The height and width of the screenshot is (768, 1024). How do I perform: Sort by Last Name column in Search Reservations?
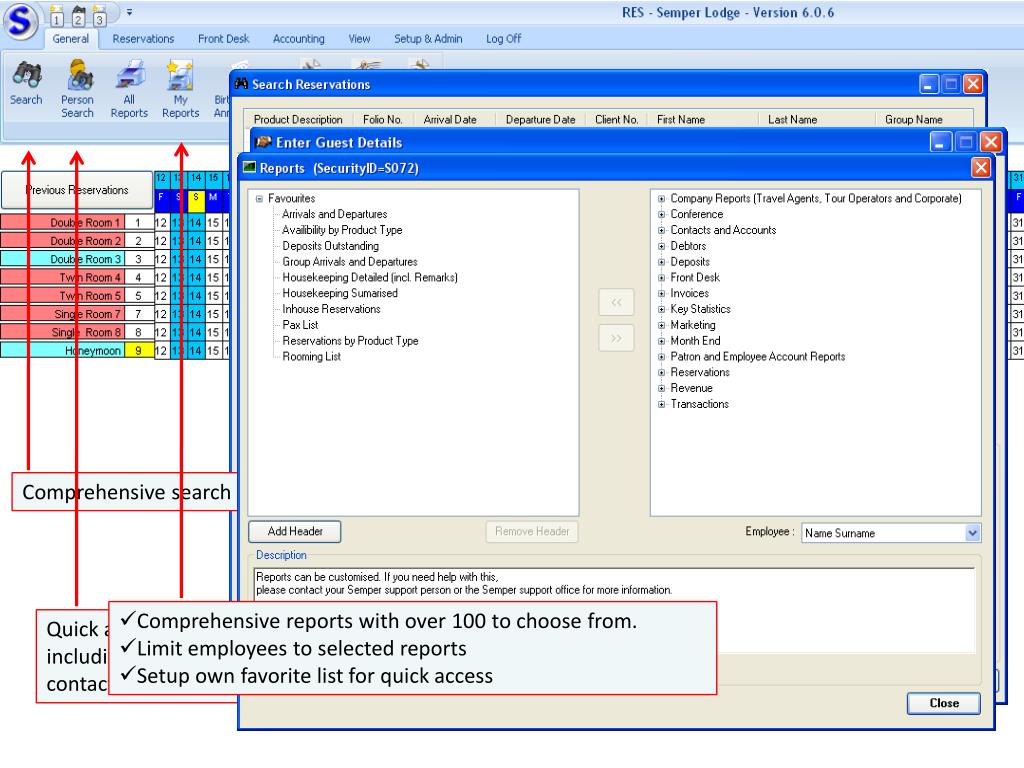(x=792, y=120)
